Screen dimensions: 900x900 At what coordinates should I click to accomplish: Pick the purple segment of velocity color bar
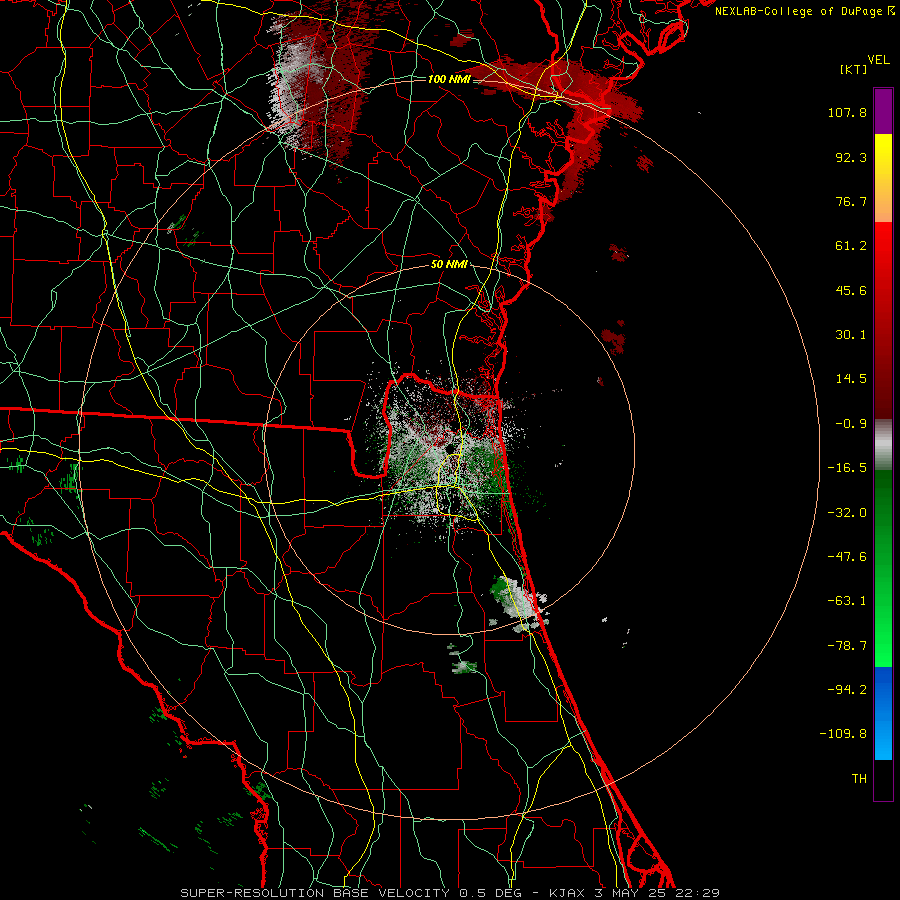(883, 111)
